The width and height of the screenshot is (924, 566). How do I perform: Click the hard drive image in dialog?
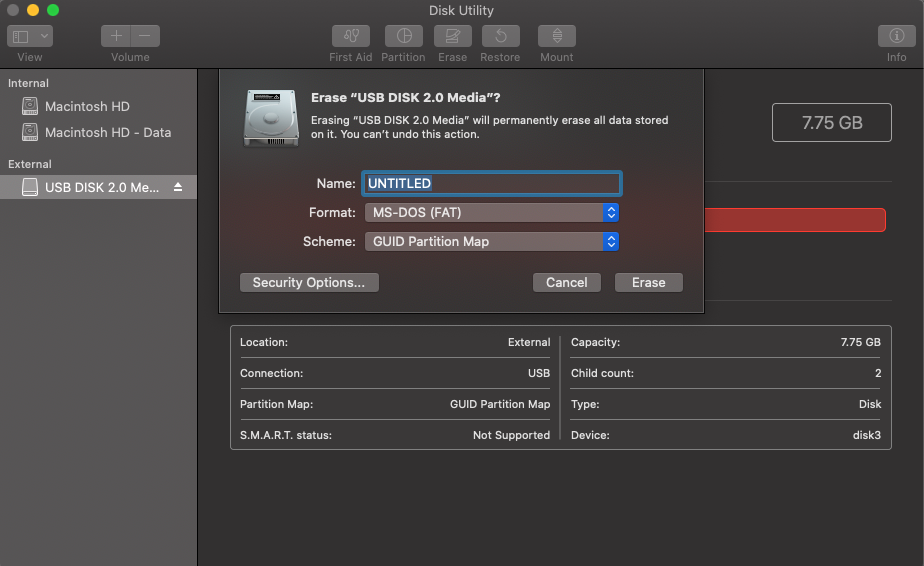click(x=271, y=118)
